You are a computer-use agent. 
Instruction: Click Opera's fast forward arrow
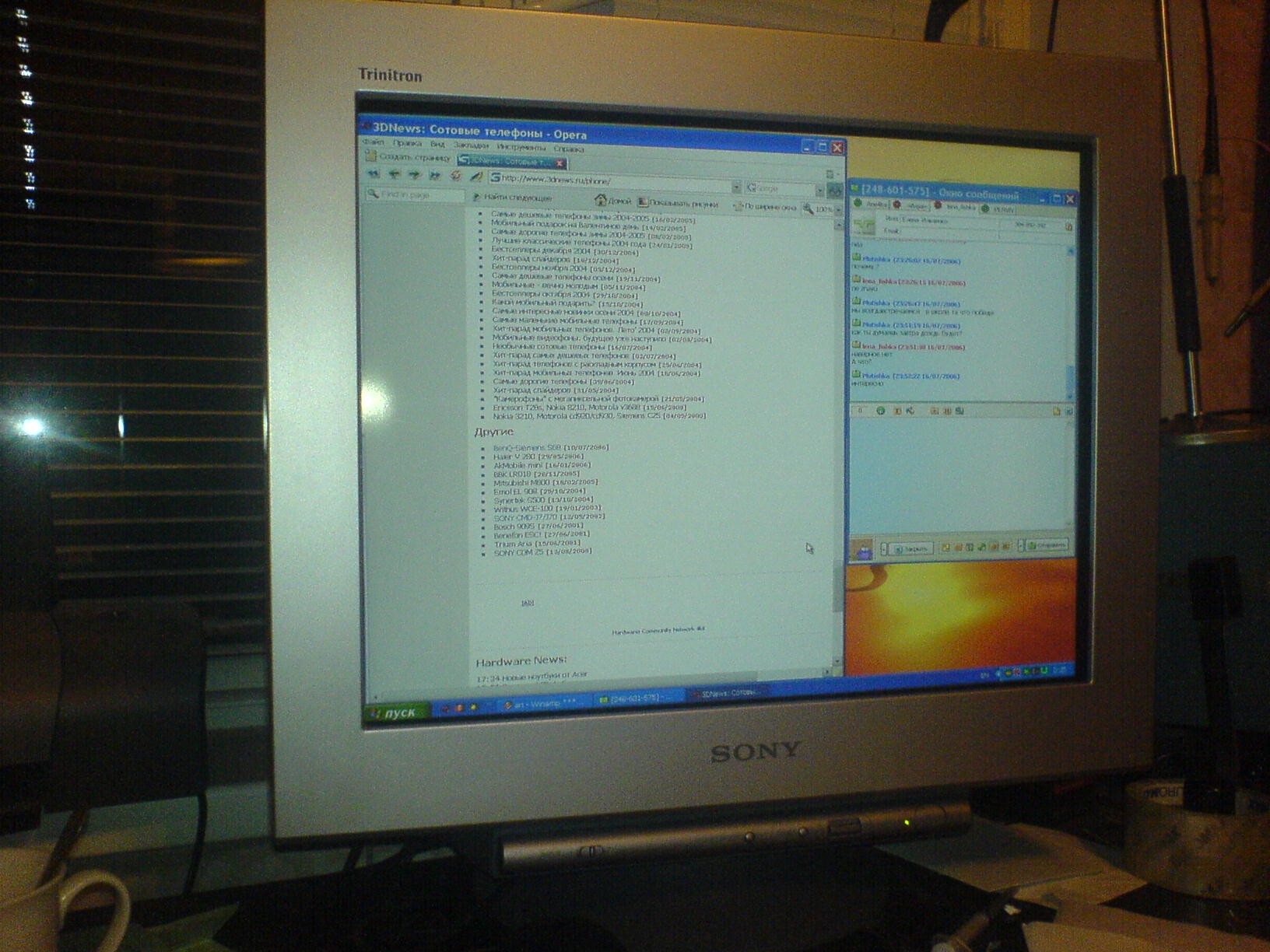435,176
